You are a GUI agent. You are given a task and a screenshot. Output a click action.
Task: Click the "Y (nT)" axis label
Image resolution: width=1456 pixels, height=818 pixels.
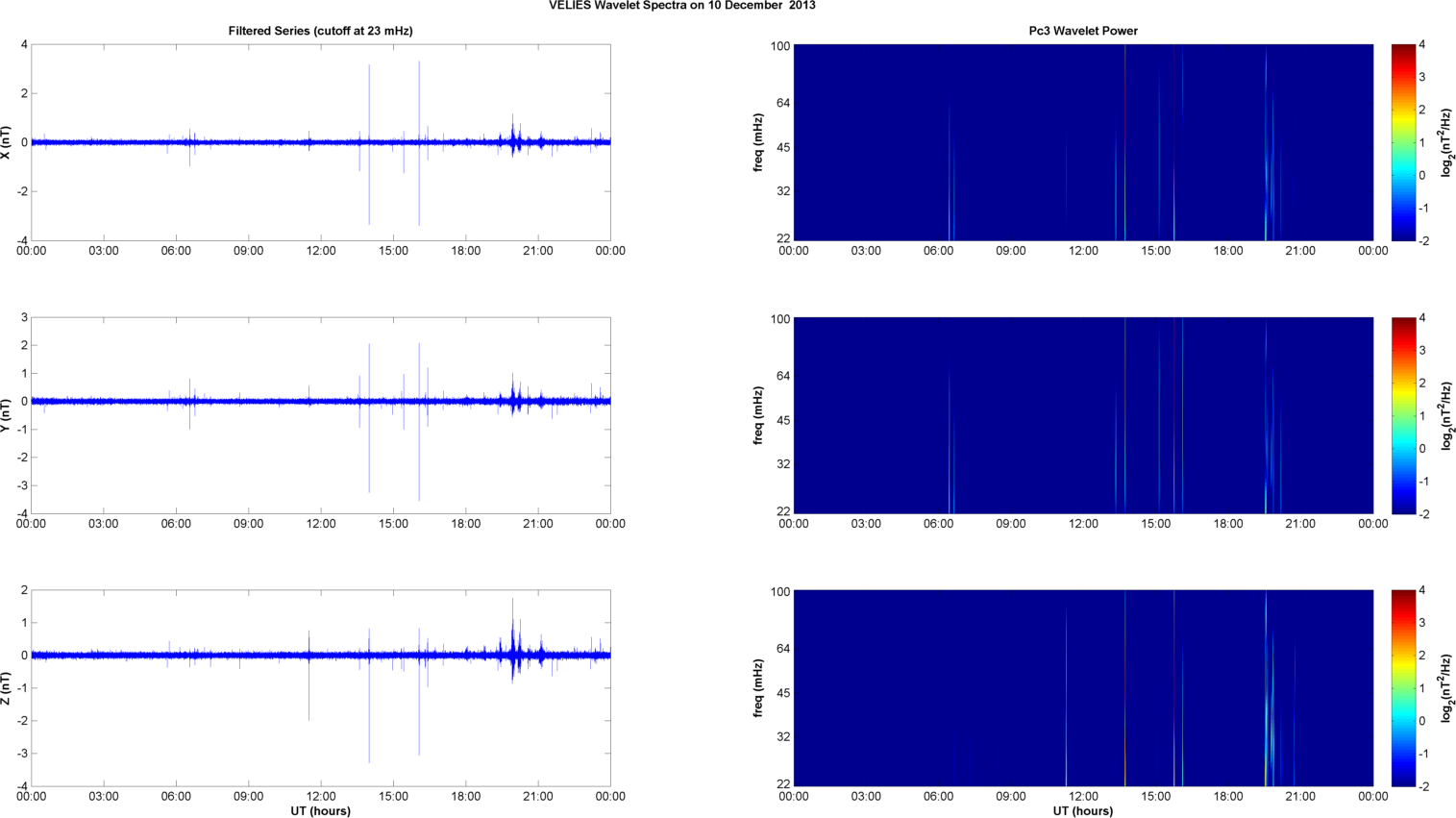click(7, 415)
